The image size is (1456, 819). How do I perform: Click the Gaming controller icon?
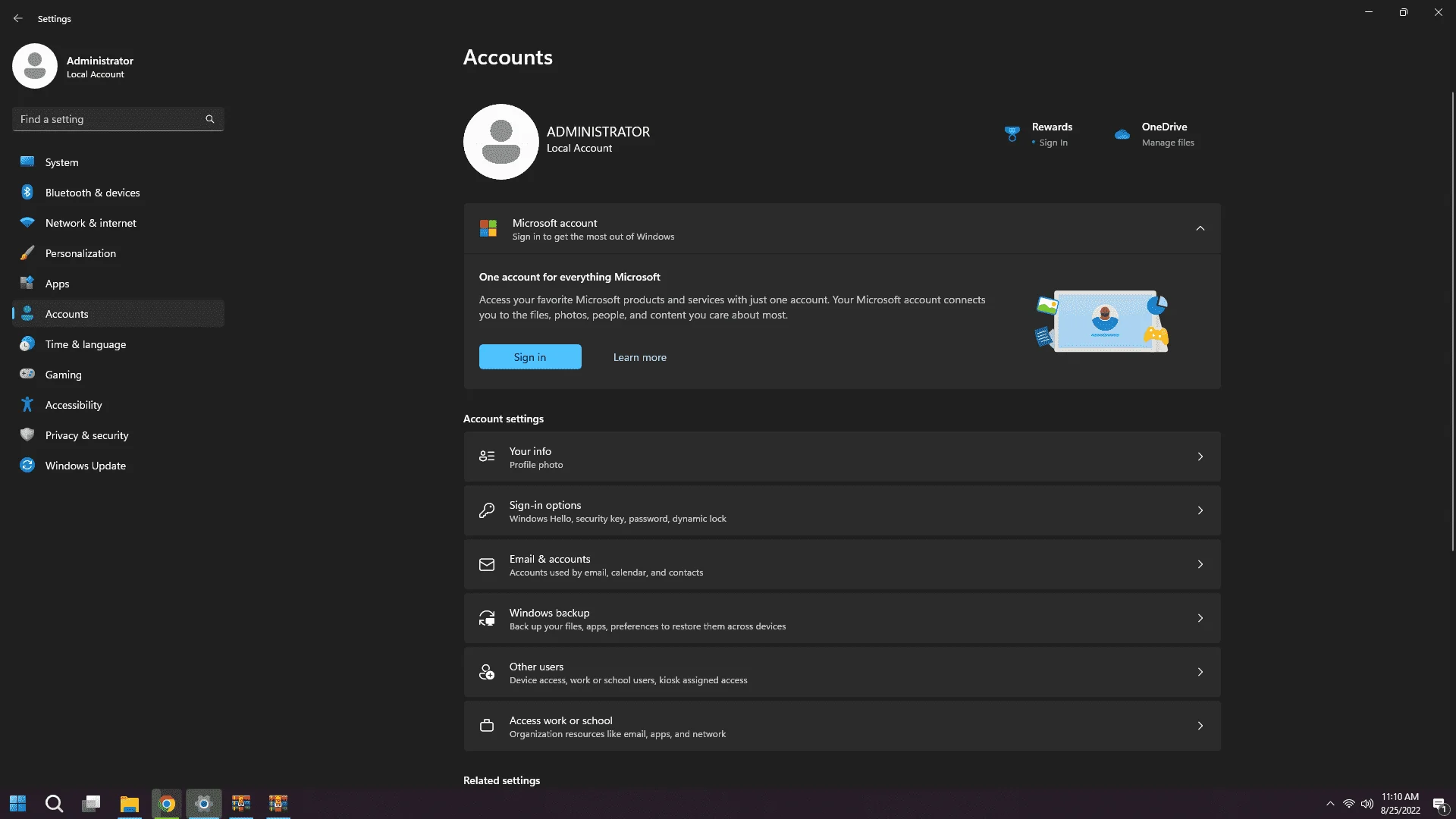pos(27,374)
